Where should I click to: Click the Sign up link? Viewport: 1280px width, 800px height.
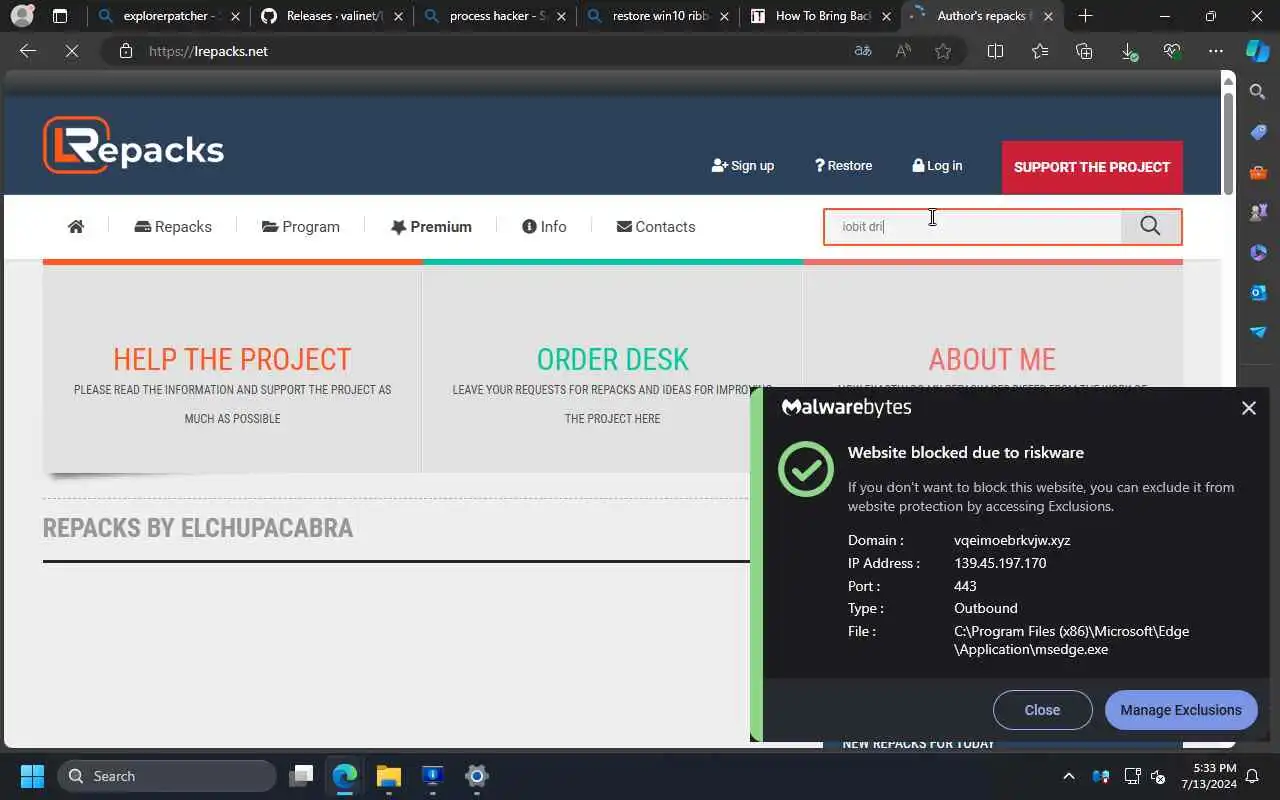coord(743,166)
